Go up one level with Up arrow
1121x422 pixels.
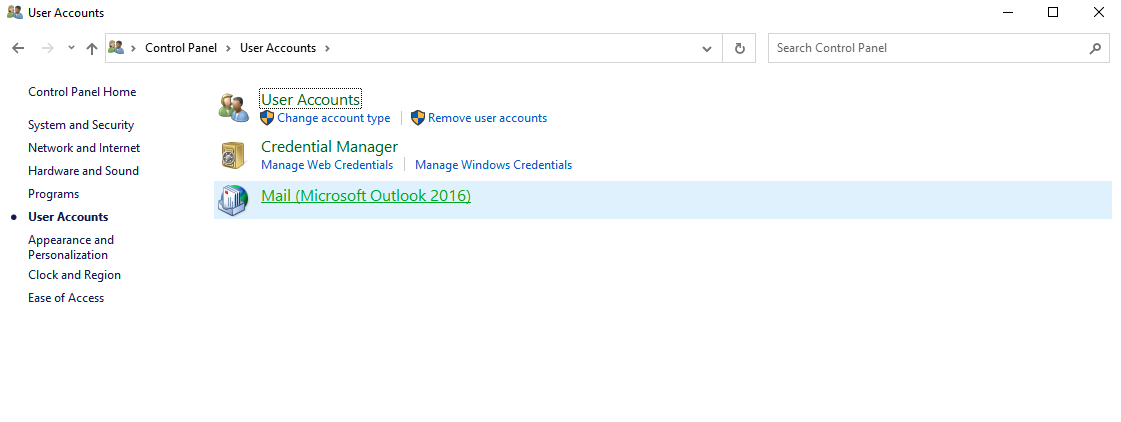click(x=92, y=48)
